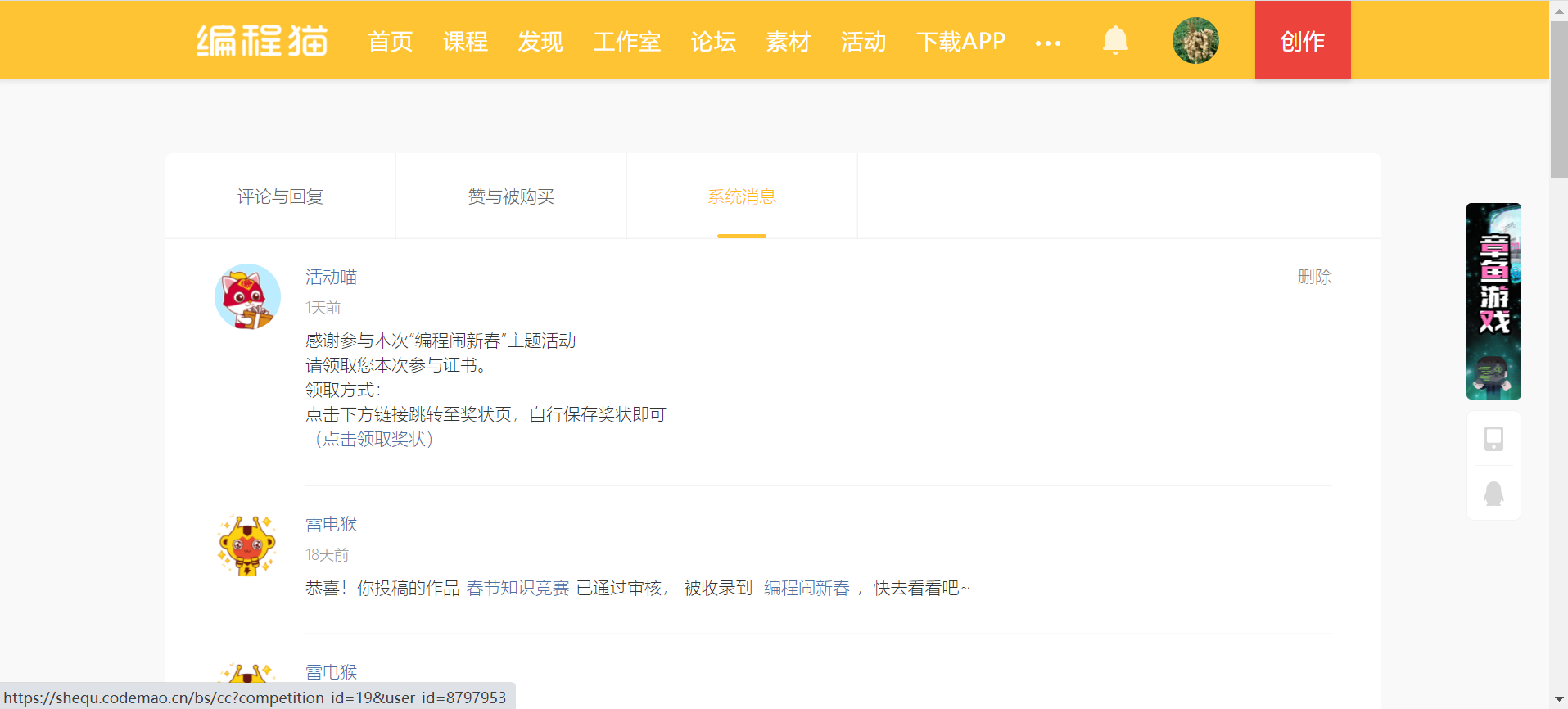Switch to 赞与被购买 tab

[511, 196]
